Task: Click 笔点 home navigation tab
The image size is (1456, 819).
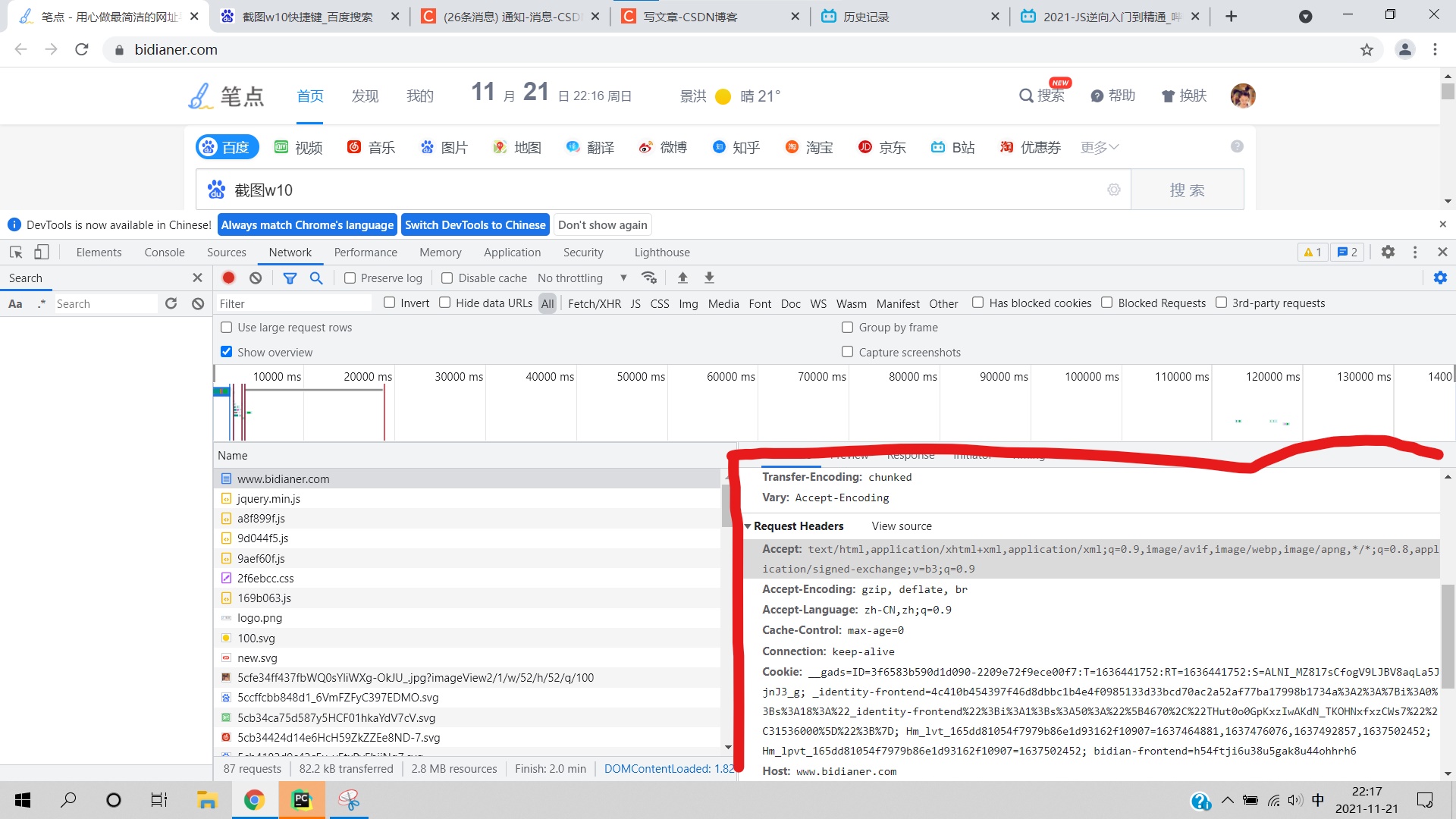Action: [x=310, y=95]
